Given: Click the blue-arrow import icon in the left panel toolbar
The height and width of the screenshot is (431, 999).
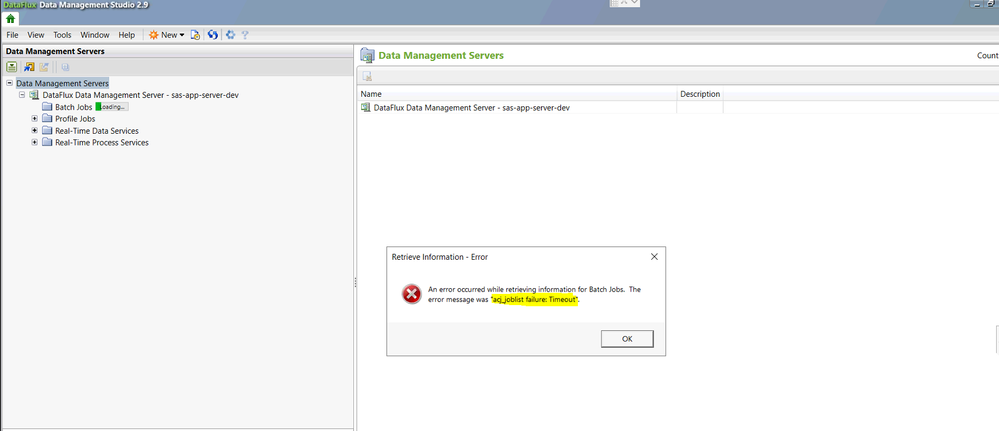Looking at the screenshot, I should [29, 67].
